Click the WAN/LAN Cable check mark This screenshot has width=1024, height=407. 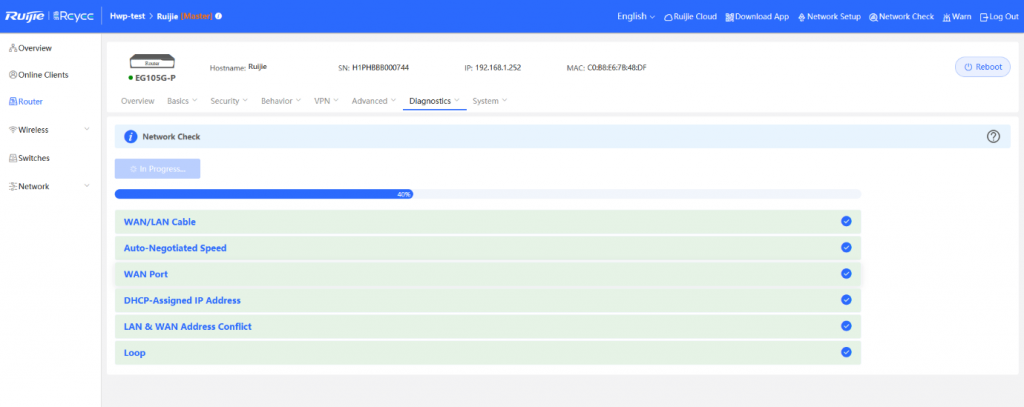(x=846, y=221)
